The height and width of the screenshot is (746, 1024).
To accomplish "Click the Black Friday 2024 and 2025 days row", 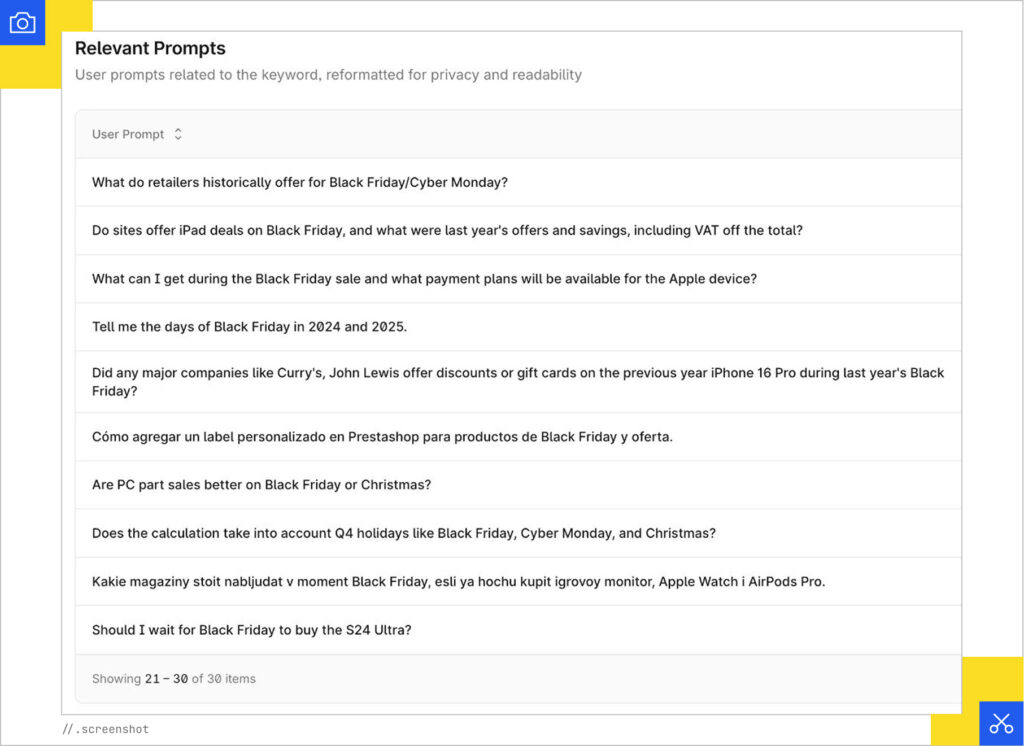I will (249, 327).
